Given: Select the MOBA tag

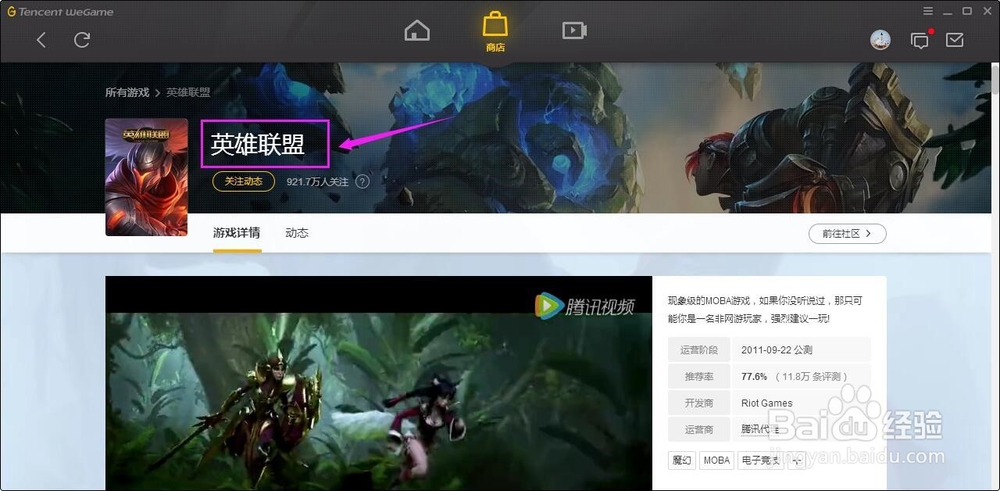Looking at the screenshot, I should (717, 460).
